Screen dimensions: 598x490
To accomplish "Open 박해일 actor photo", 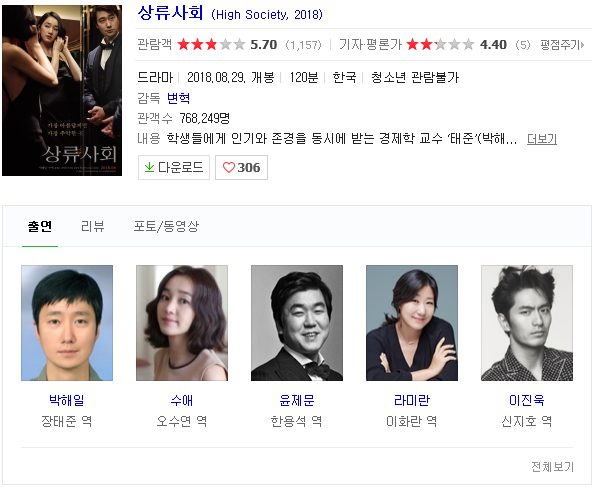I will 67,323.
